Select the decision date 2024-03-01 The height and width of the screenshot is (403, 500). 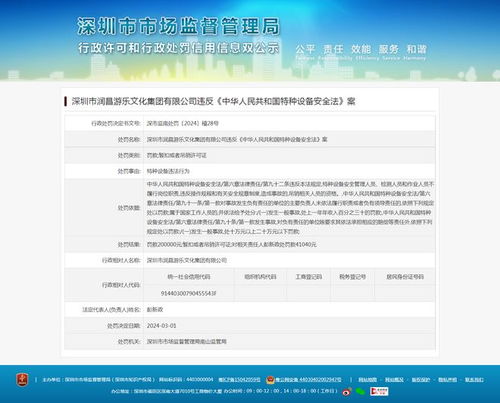[x=161, y=326]
